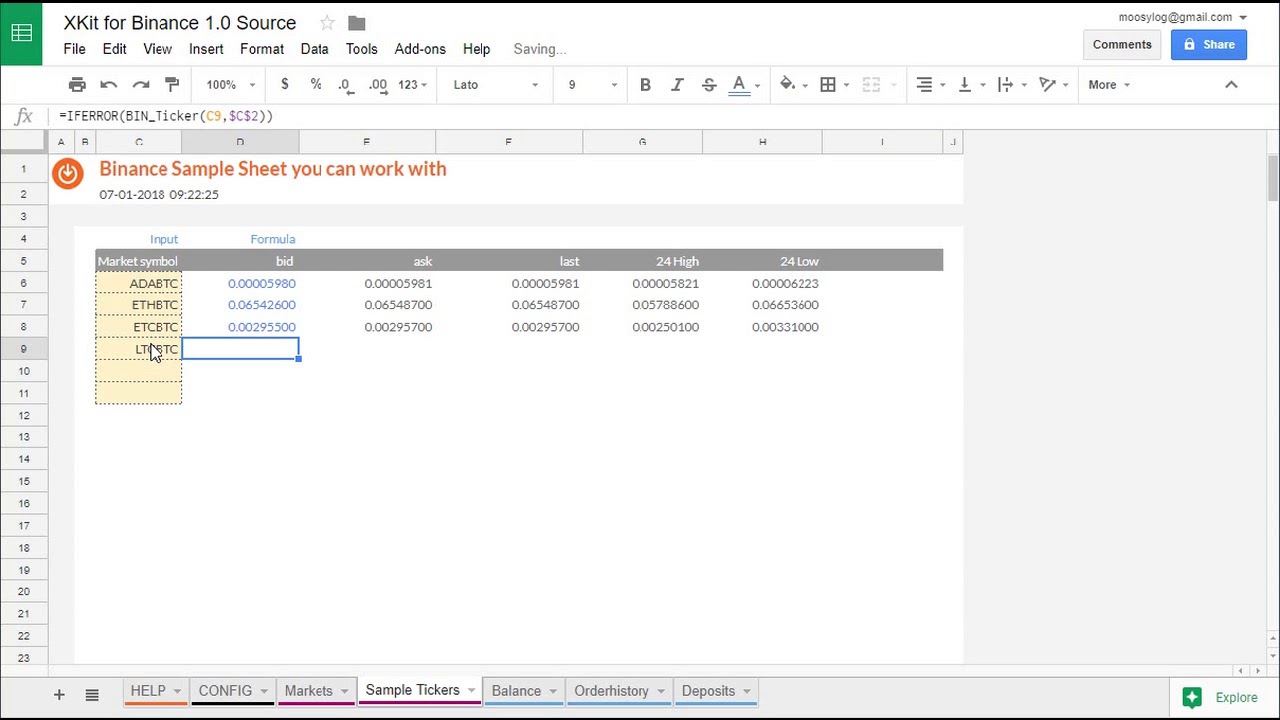Viewport: 1280px width, 720px height.
Task: Format cell as percent
Action: tap(316, 85)
